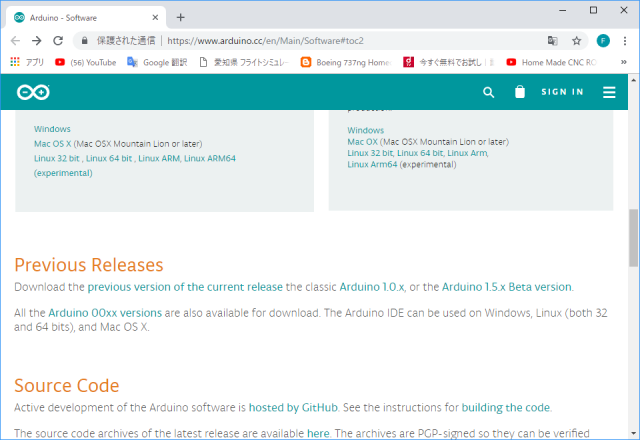Open a new browser tab
Screen dimensions: 640x440
[180, 18]
